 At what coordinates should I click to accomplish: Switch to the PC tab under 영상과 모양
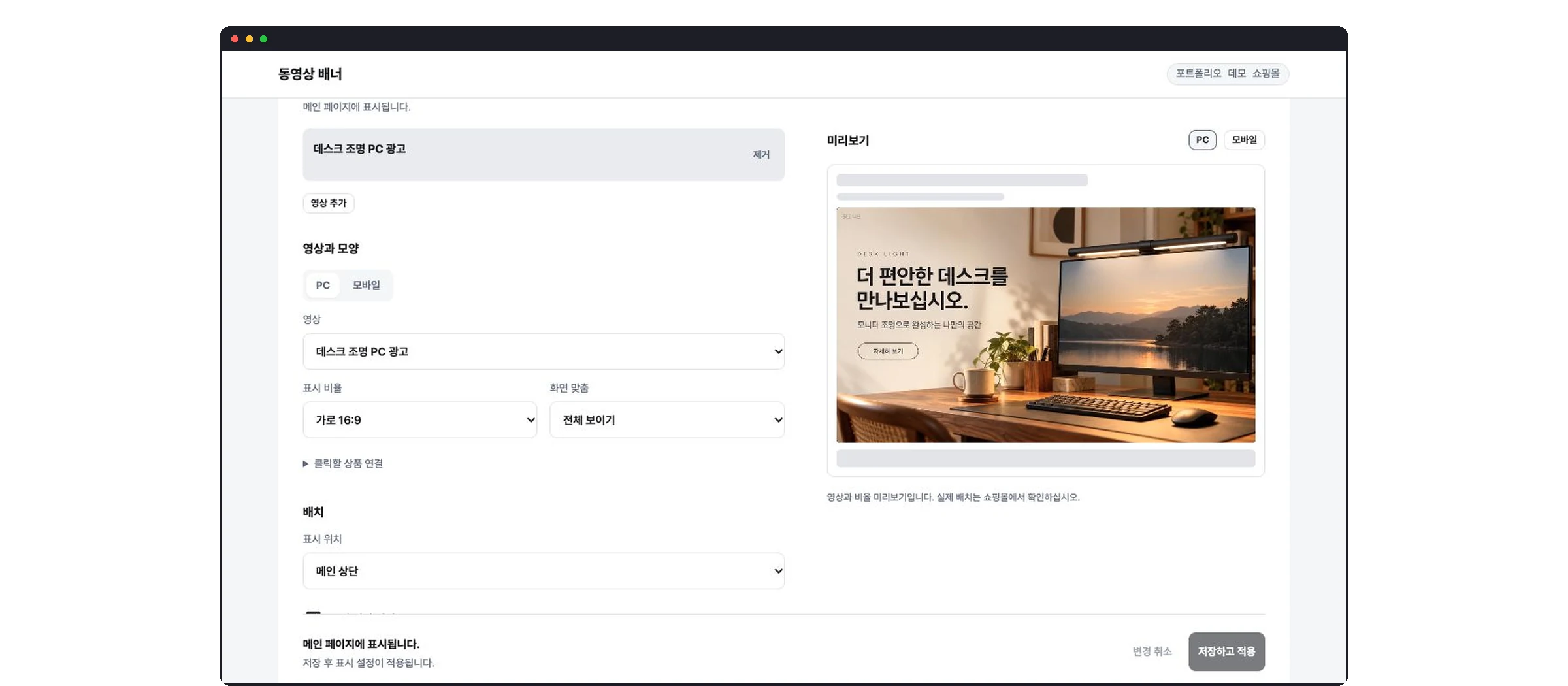point(323,286)
